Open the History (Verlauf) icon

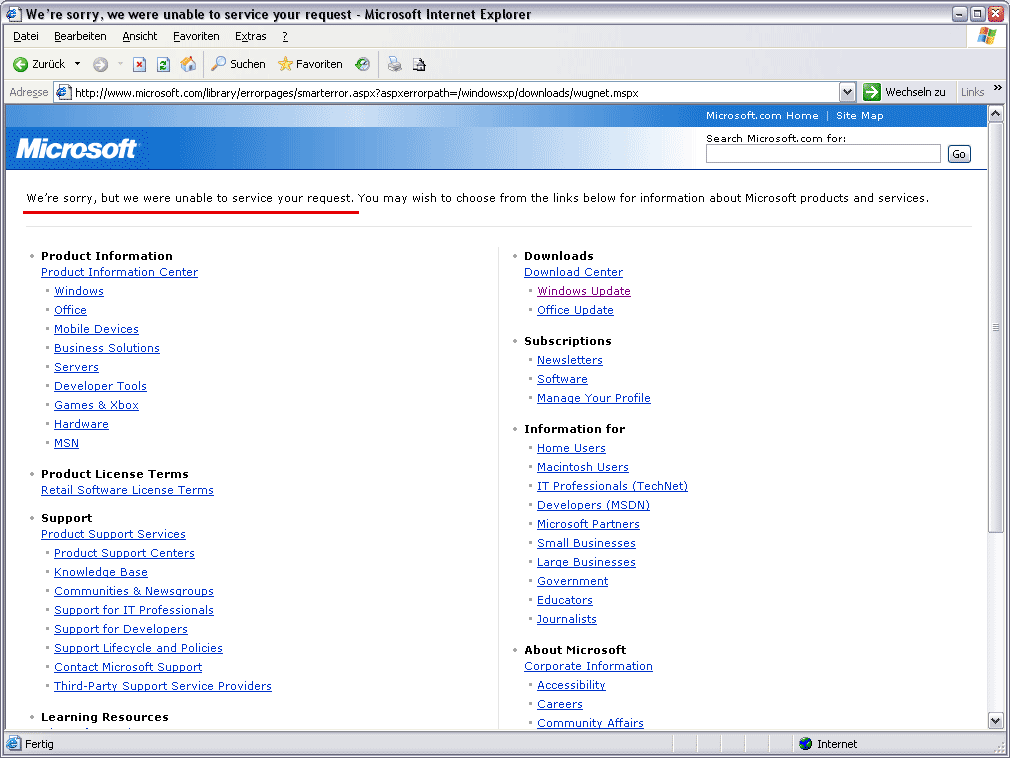(x=362, y=64)
